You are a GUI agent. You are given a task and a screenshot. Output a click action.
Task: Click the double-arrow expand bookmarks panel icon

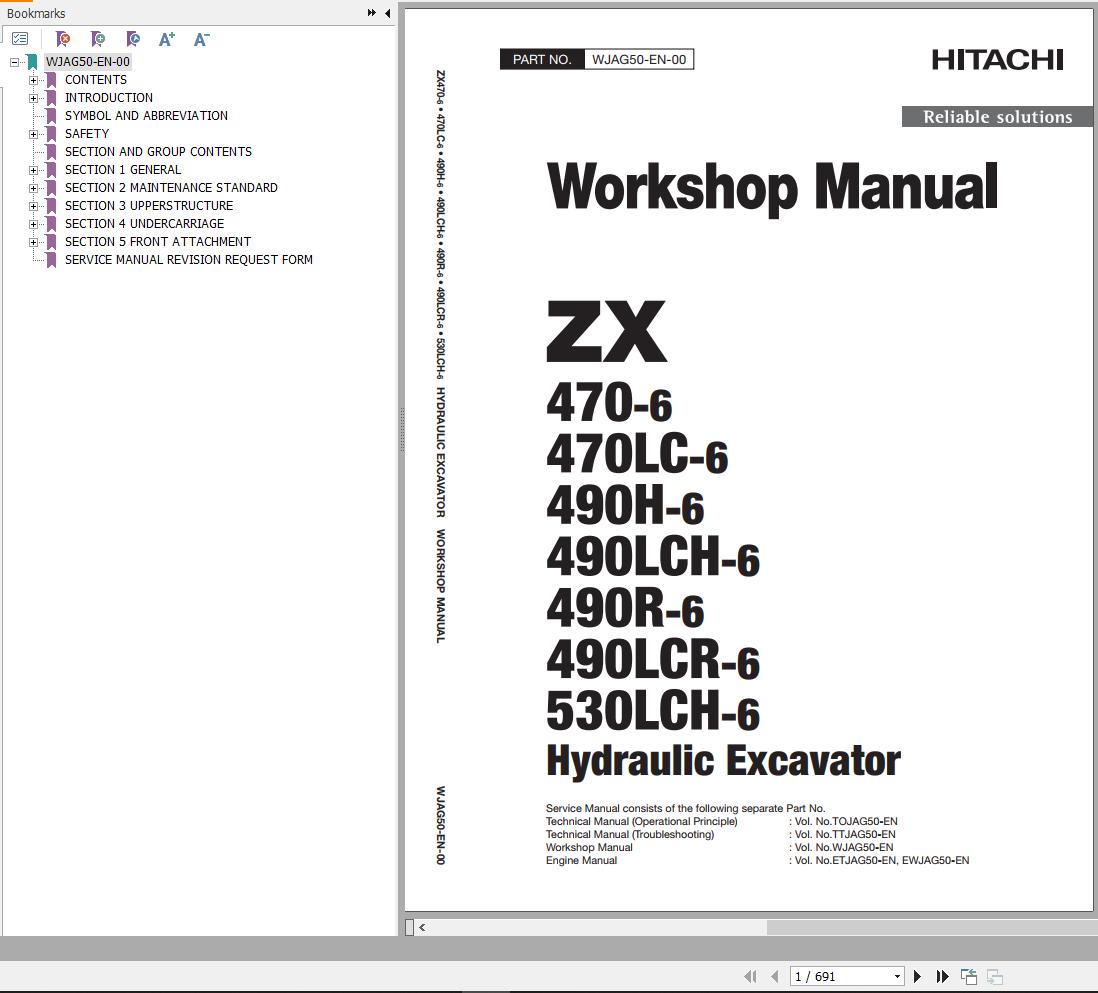pos(372,13)
